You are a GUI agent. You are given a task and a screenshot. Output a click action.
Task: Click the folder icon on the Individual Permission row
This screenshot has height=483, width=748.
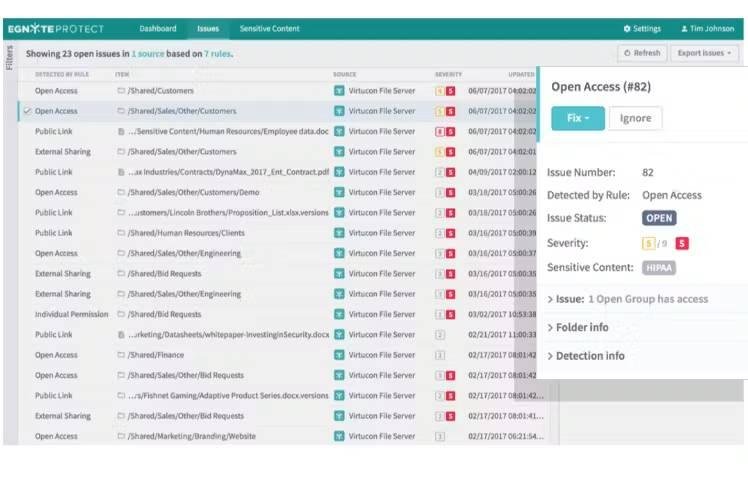pyautogui.click(x=121, y=314)
